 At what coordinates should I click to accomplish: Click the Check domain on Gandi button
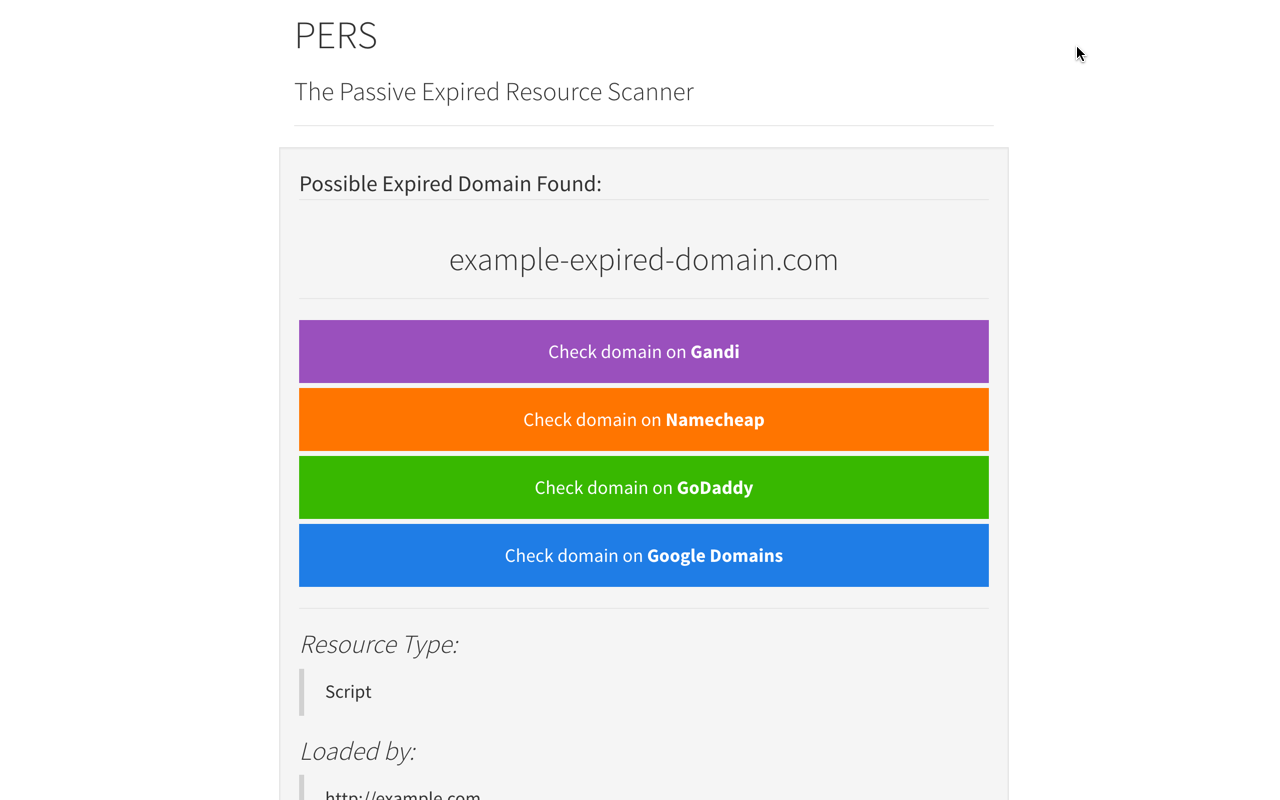(643, 351)
